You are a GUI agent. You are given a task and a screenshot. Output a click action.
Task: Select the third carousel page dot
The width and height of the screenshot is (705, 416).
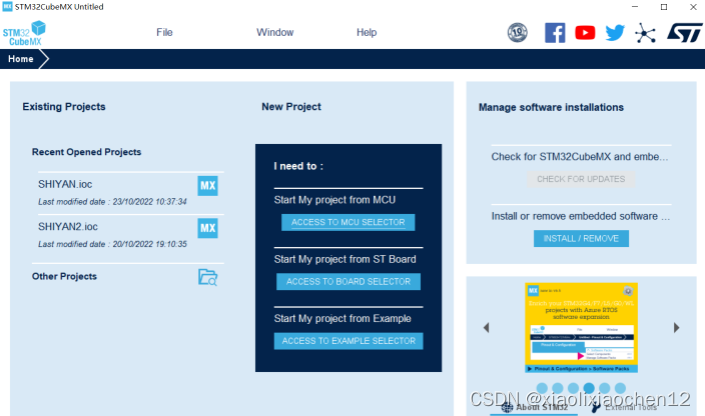point(573,388)
